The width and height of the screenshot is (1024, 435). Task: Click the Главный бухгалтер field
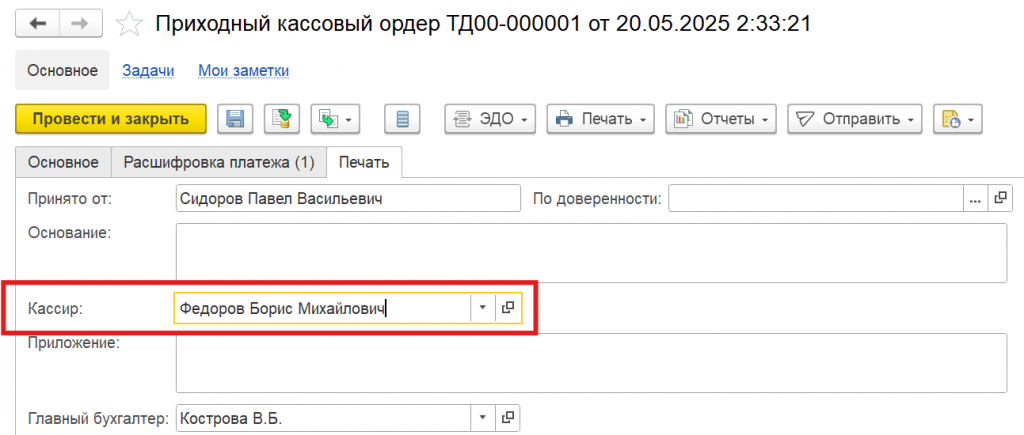click(323, 417)
